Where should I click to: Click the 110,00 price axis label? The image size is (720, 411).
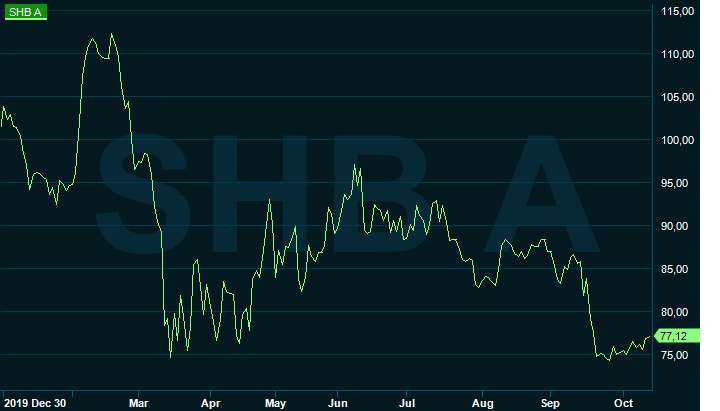click(x=677, y=54)
